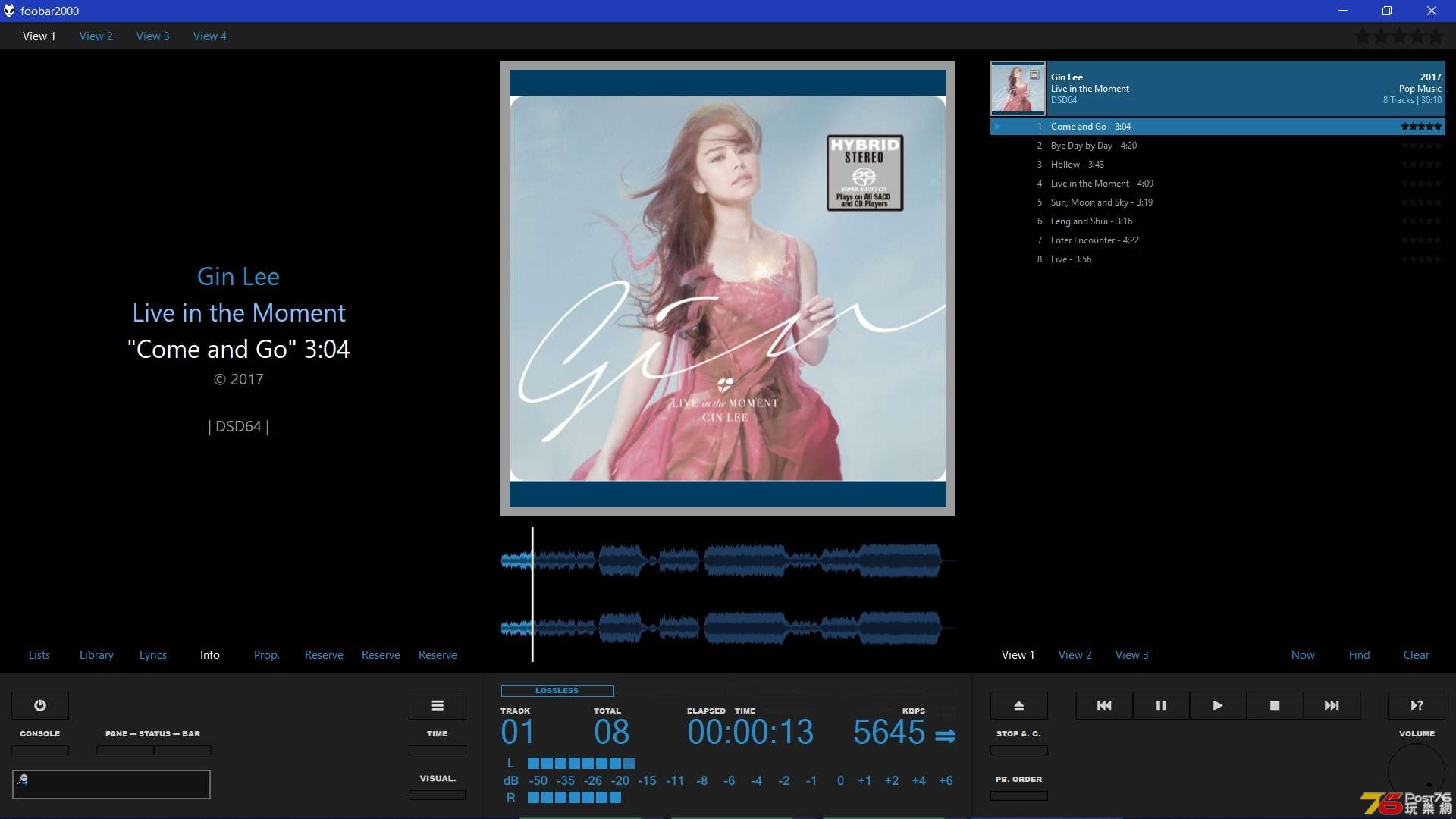Select track Sun, Moon and Sky - 3:19
The image size is (1456, 819).
[1217, 202]
